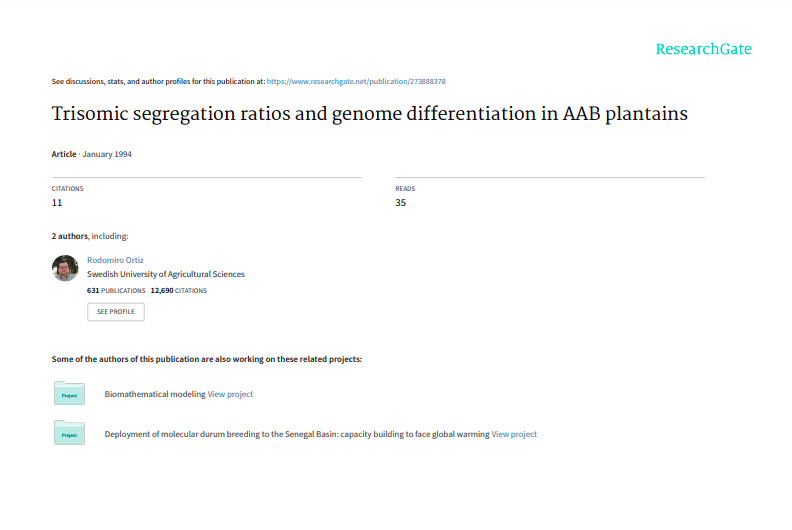Click the '2 authors, including' text
Image resolution: width=792 pixels, height=530 pixels.
(x=90, y=236)
